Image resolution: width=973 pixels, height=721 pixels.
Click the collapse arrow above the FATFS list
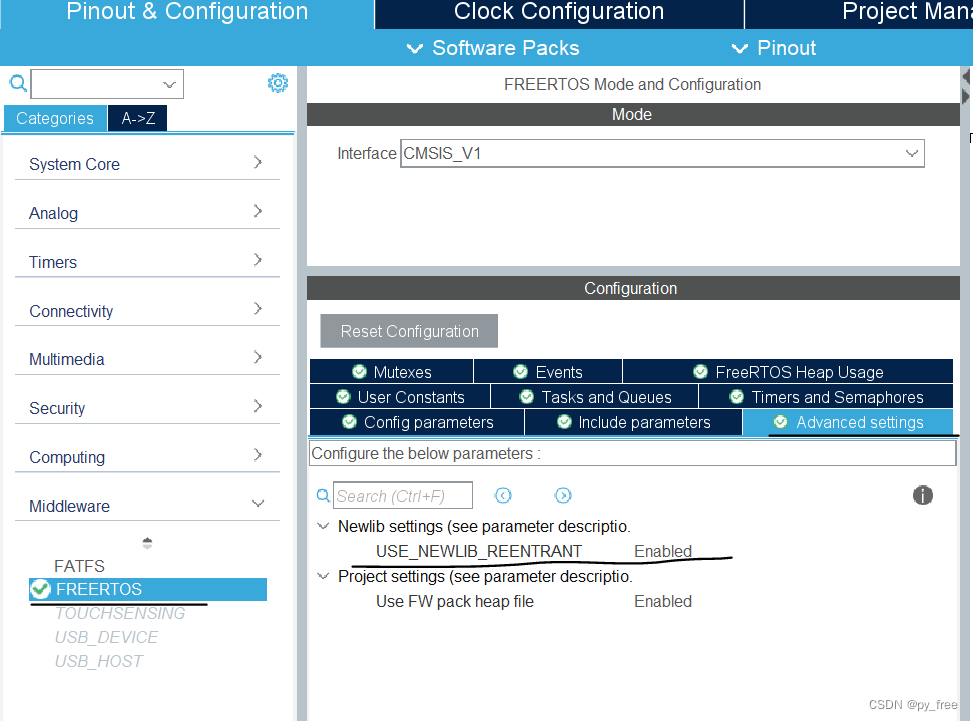pyautogui.click(x=147, y=543)
